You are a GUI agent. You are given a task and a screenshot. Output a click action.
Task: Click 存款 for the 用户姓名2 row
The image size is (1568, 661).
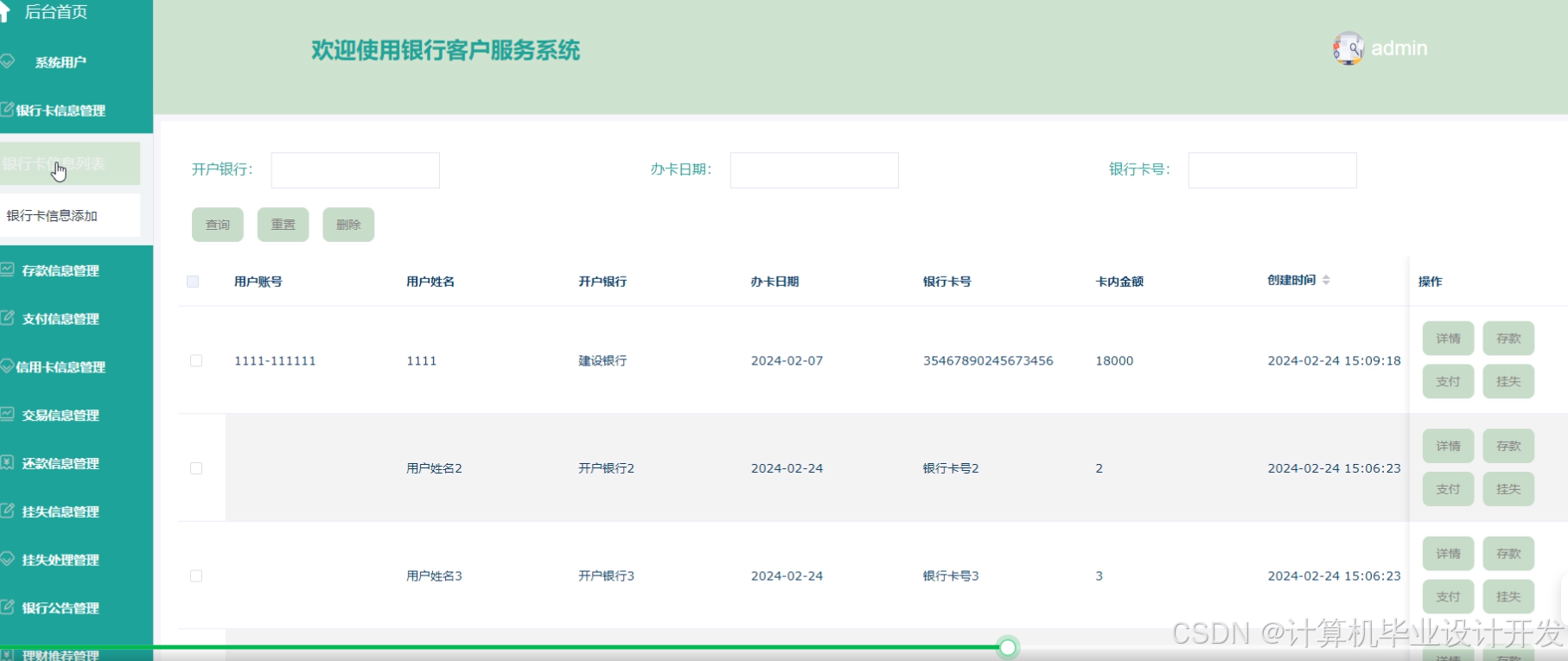tap(1508, 446)
